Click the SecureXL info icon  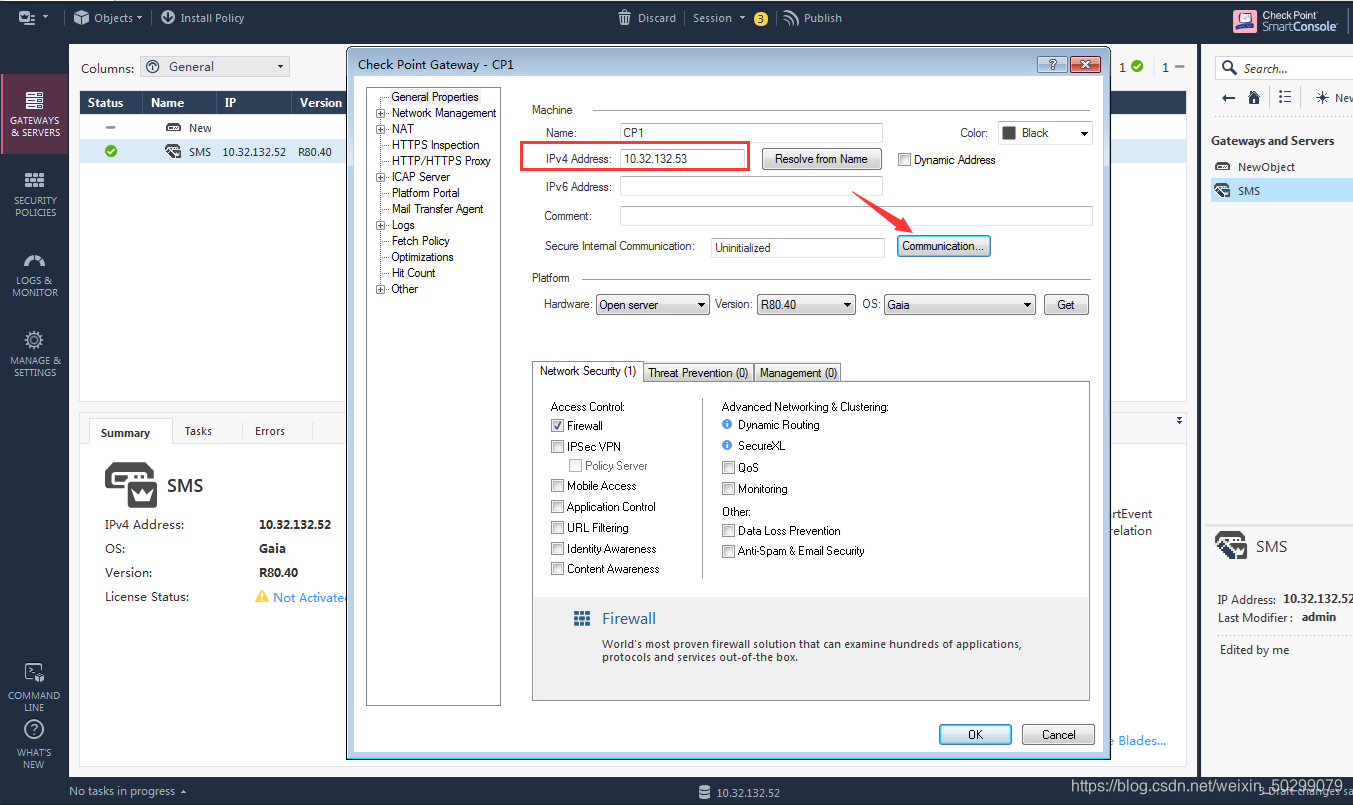pyautogui.click(x=727, y=446)
